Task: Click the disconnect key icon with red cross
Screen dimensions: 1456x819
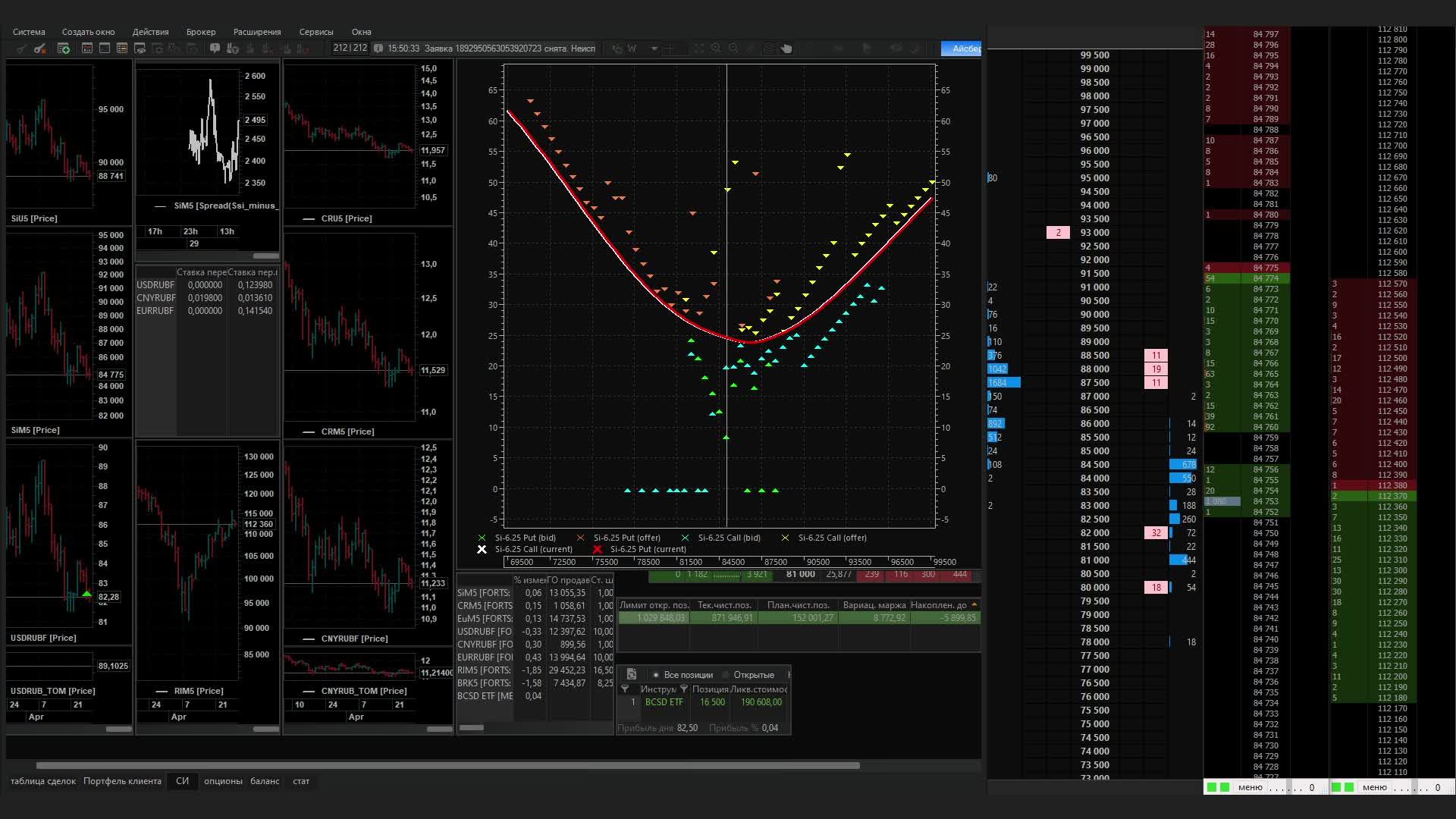Action: click(40, 49)
